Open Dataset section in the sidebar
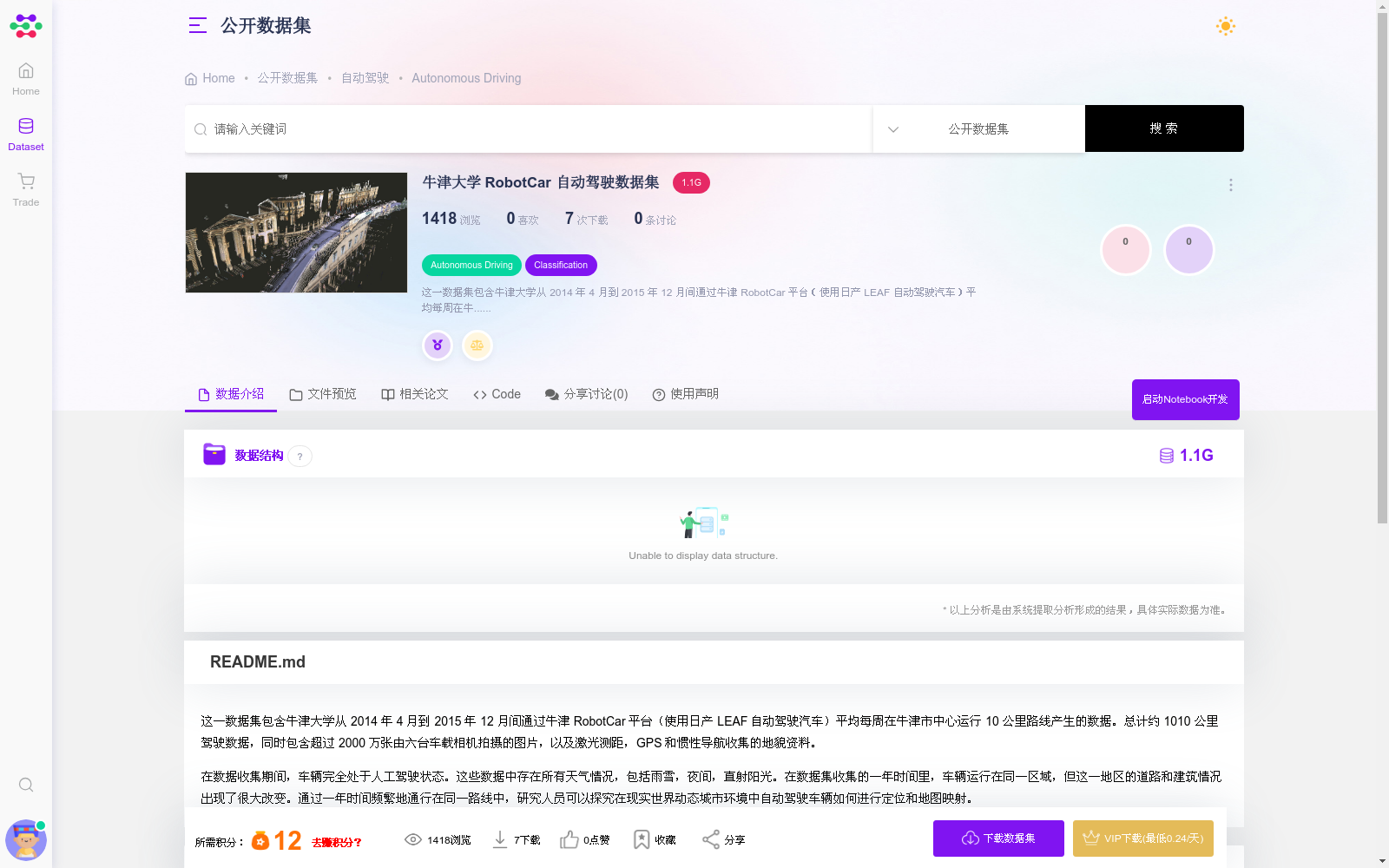Viewport: 1389px width, 868px height. 26,135
